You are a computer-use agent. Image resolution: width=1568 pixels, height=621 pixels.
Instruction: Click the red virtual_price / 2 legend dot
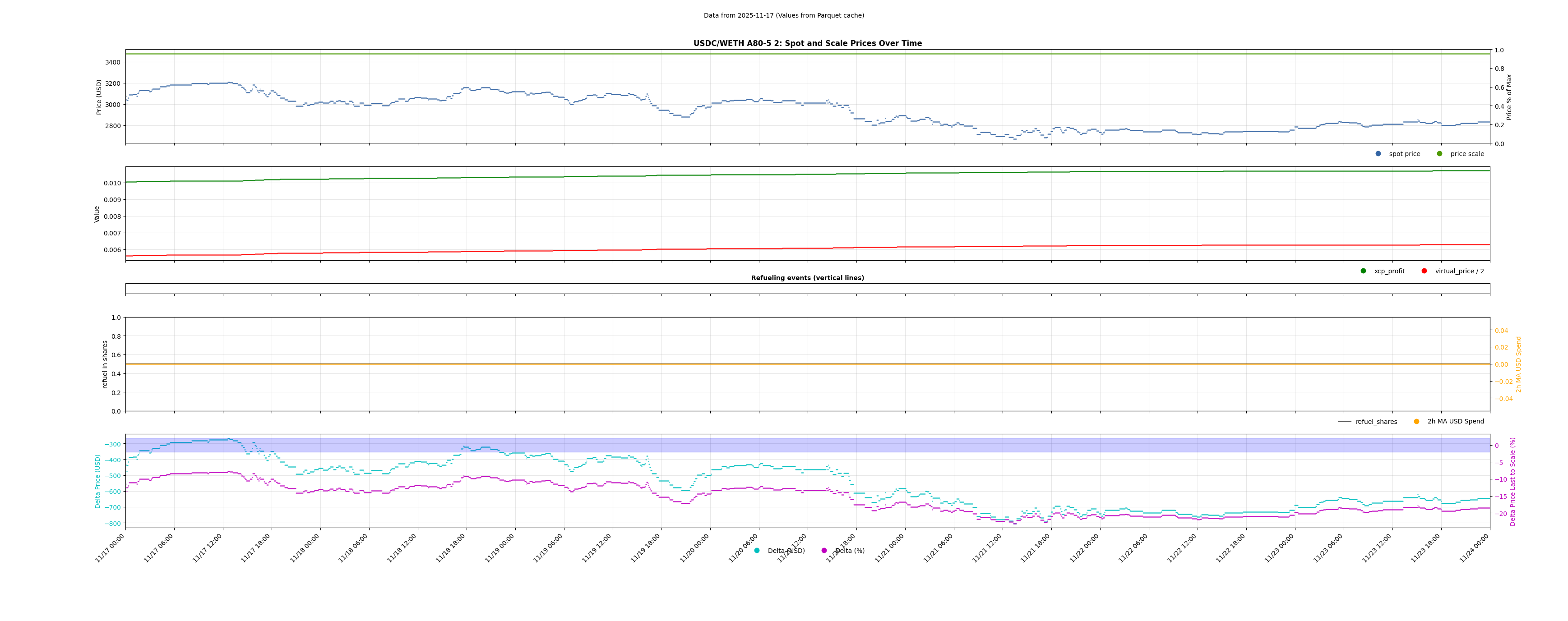[1425, 271]
